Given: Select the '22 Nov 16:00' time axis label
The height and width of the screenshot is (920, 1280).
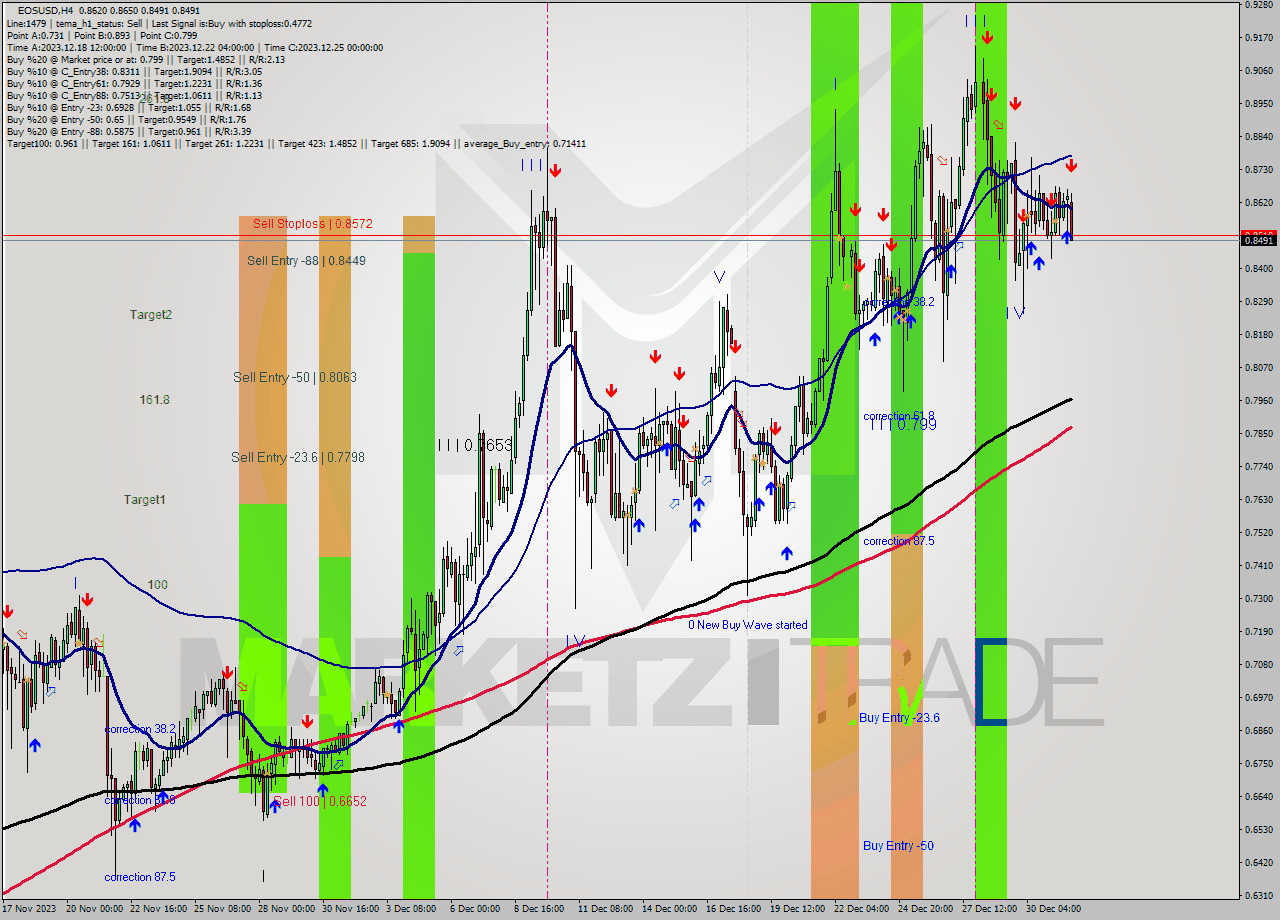Looking at the screenshot, I should click(159, 910).
